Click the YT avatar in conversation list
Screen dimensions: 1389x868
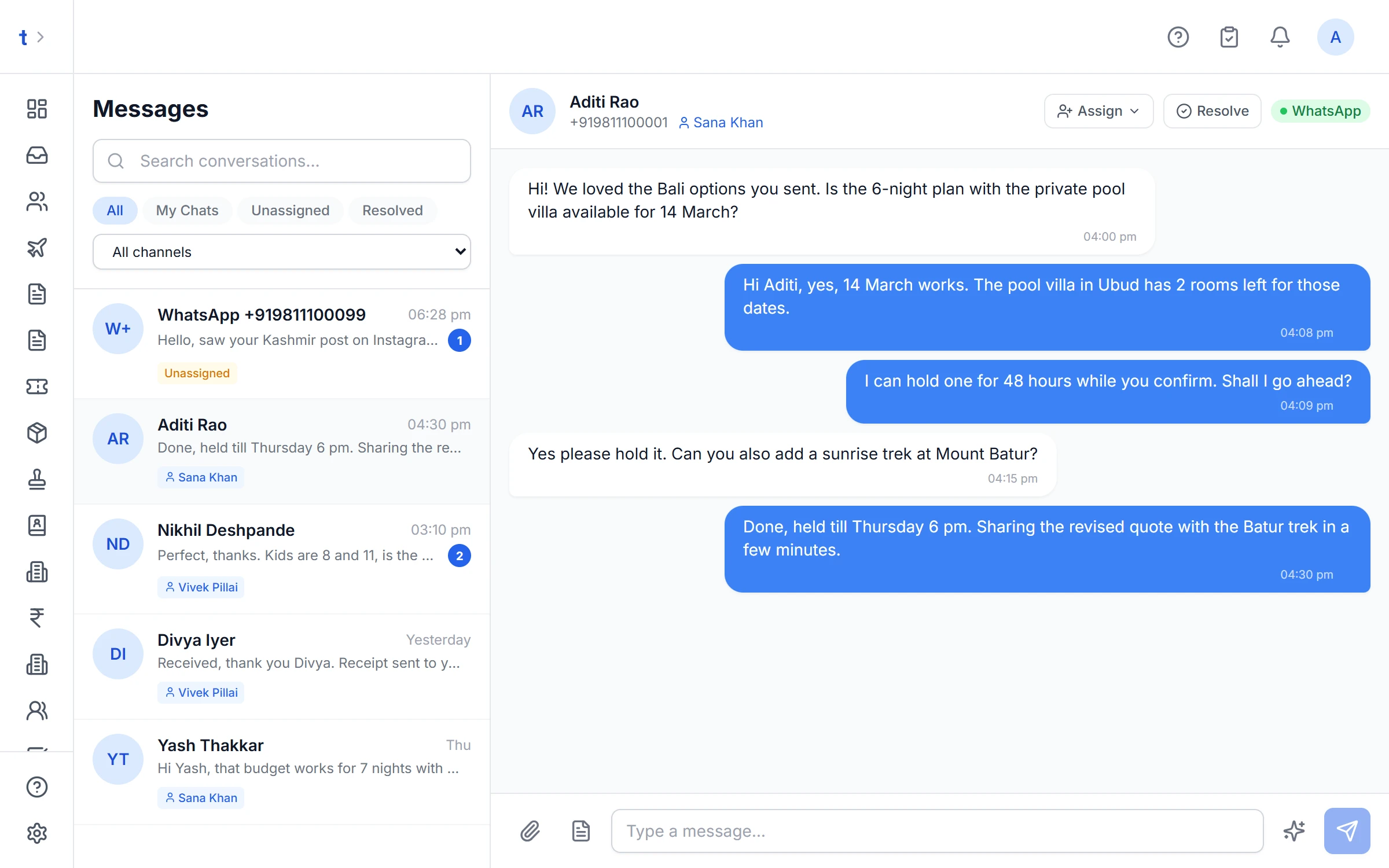point(118,759)
